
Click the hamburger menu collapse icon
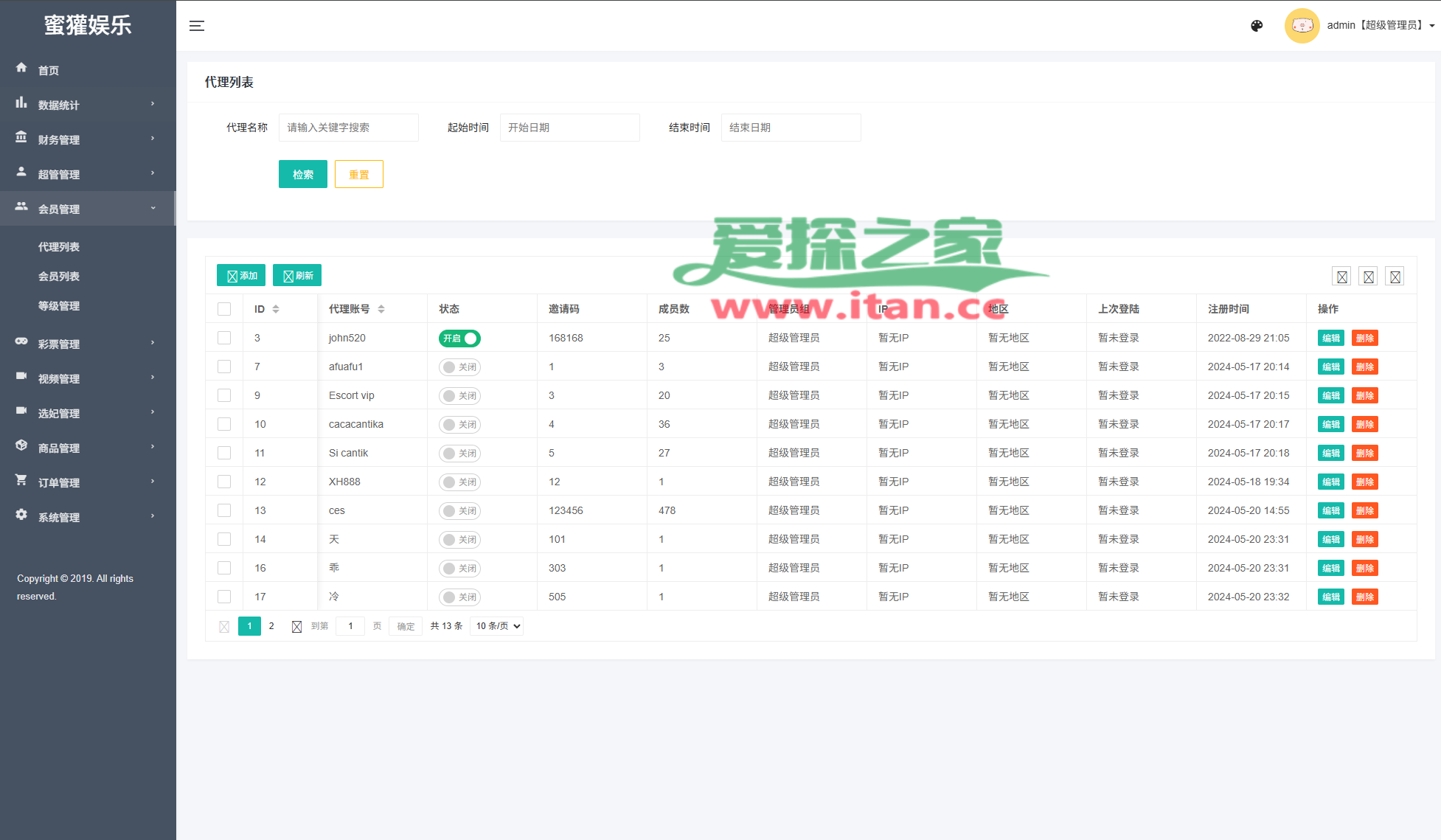[x=196, y=26]
